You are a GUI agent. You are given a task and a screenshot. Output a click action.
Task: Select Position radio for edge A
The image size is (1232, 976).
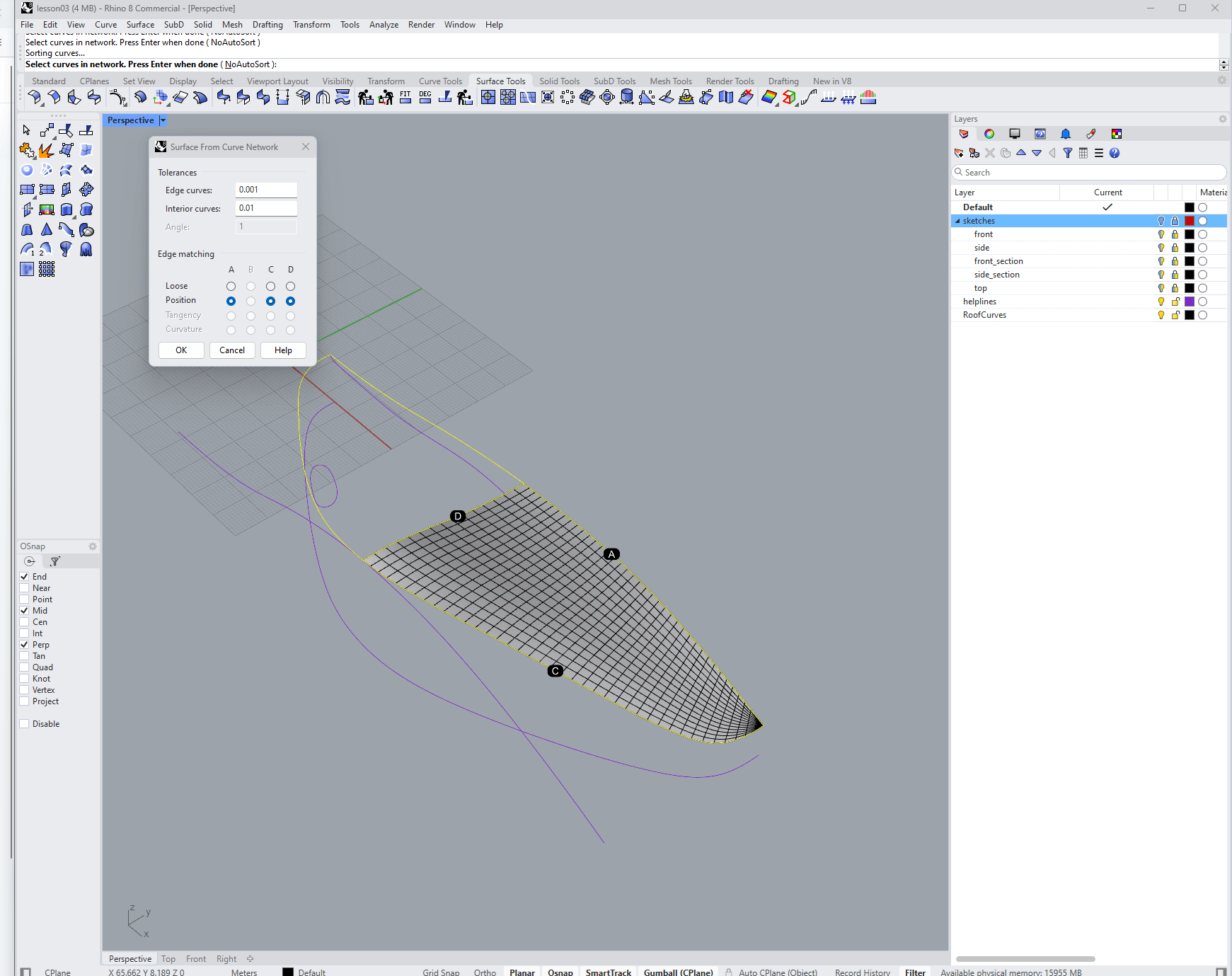[231, 301]
